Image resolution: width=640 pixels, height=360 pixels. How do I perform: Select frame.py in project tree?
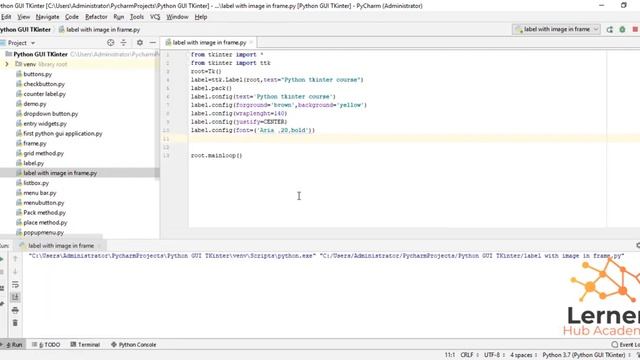[x=35, y=143]
